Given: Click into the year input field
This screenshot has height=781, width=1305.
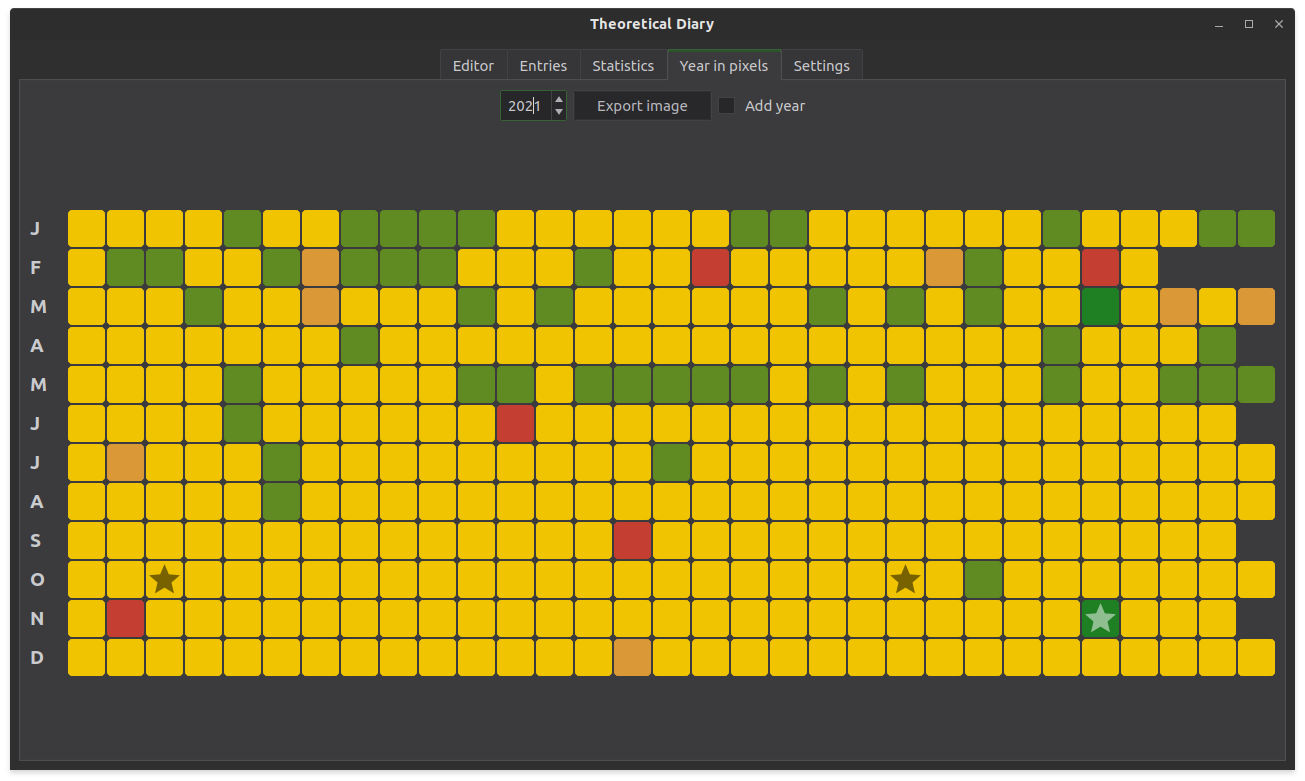Looking at the screenshot, I should (x=526, y=106).
